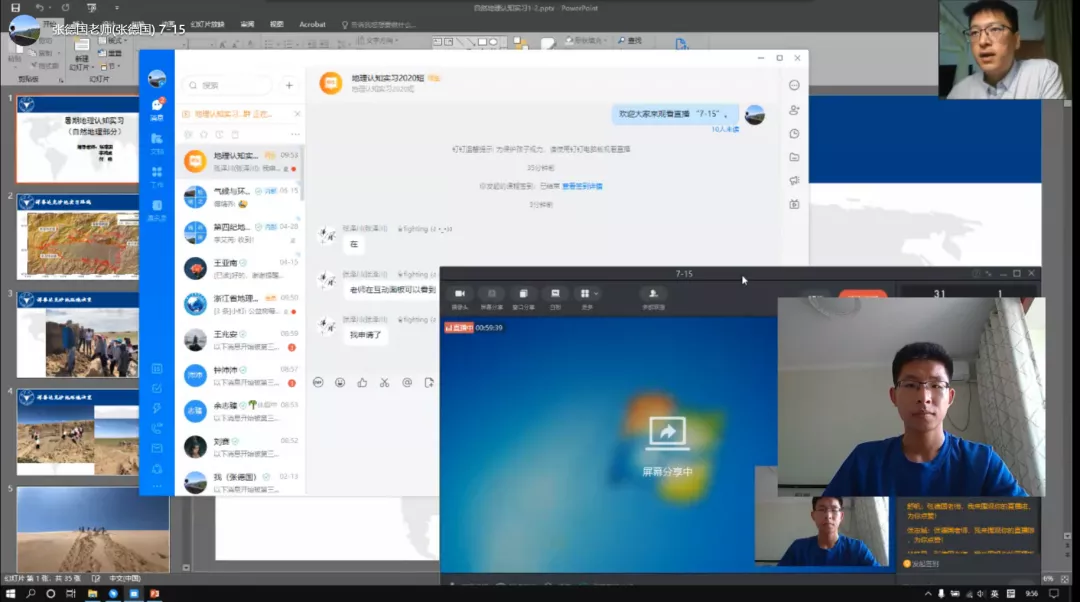Click the plus button beside the search box
The height and width of the screenshot is (602, 1080).
(288, 86)
